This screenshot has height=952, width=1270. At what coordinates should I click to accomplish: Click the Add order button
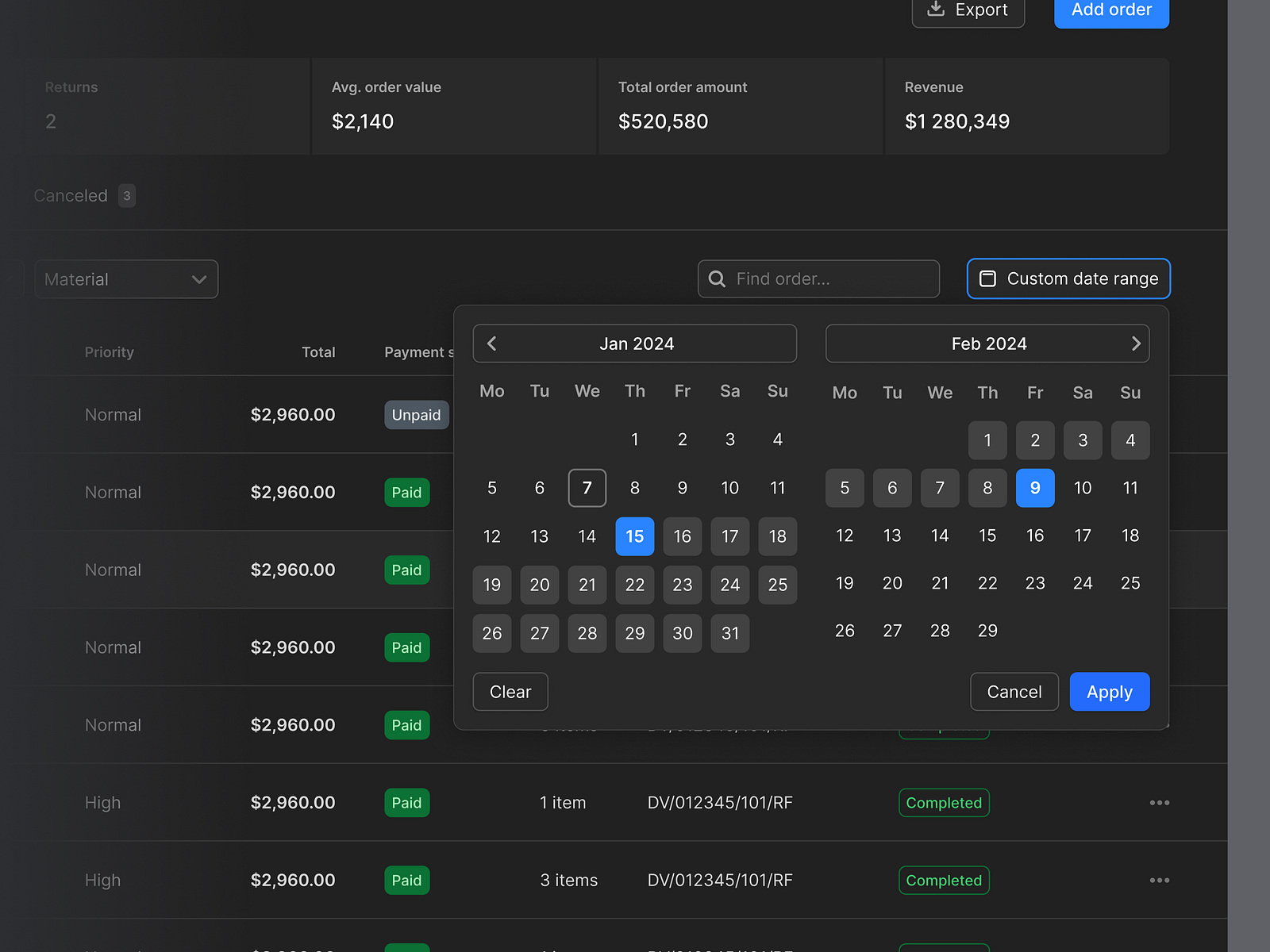(1110, 10)
